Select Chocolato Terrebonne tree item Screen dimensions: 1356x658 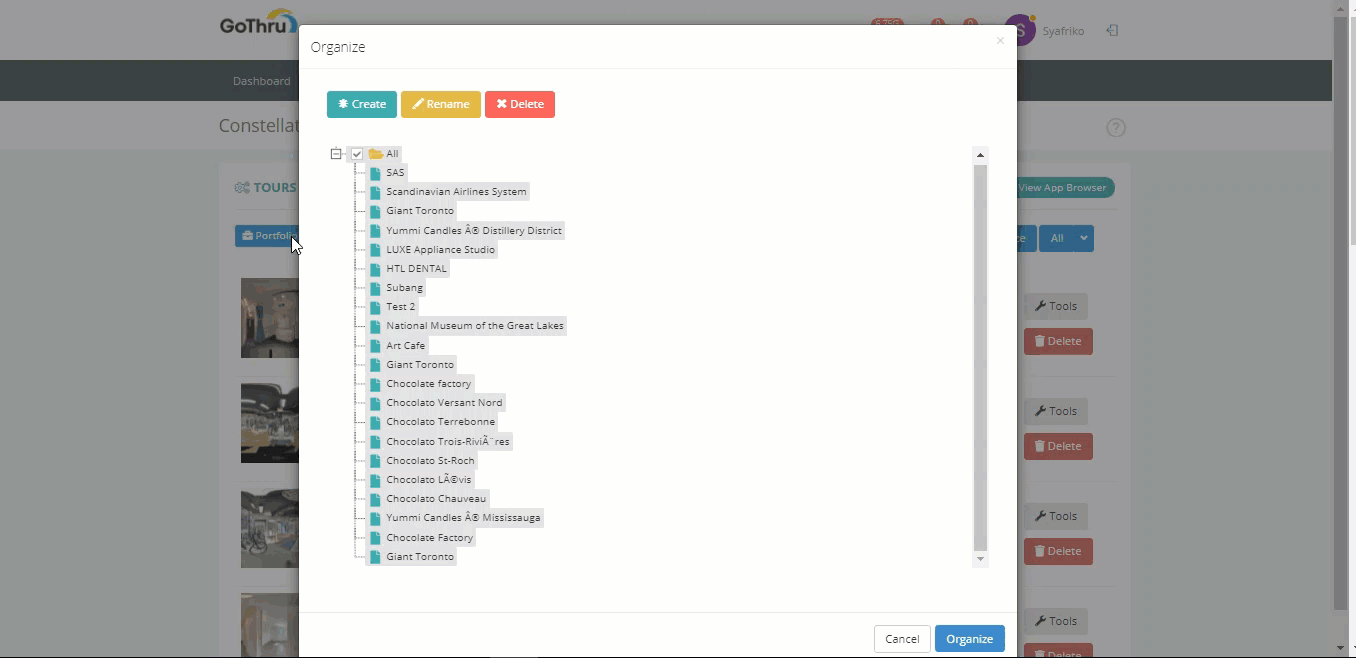(440, 422)
